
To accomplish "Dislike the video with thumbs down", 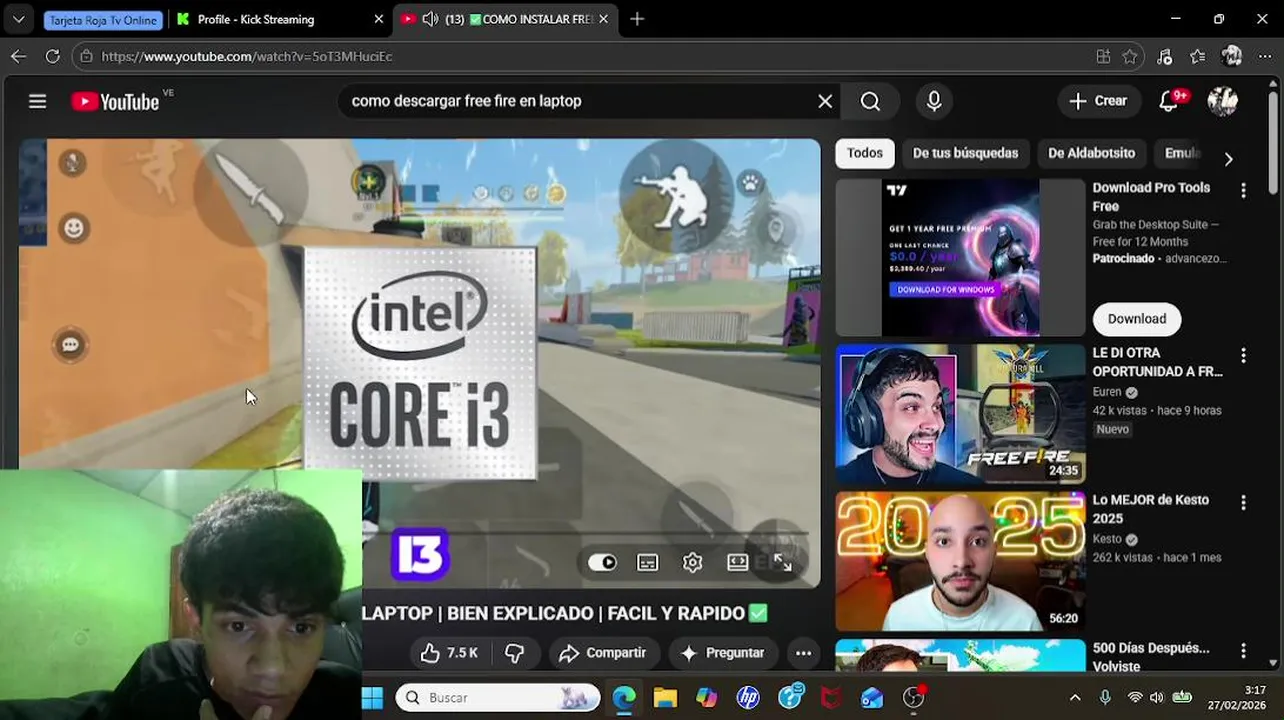I will tap(514, 653).
